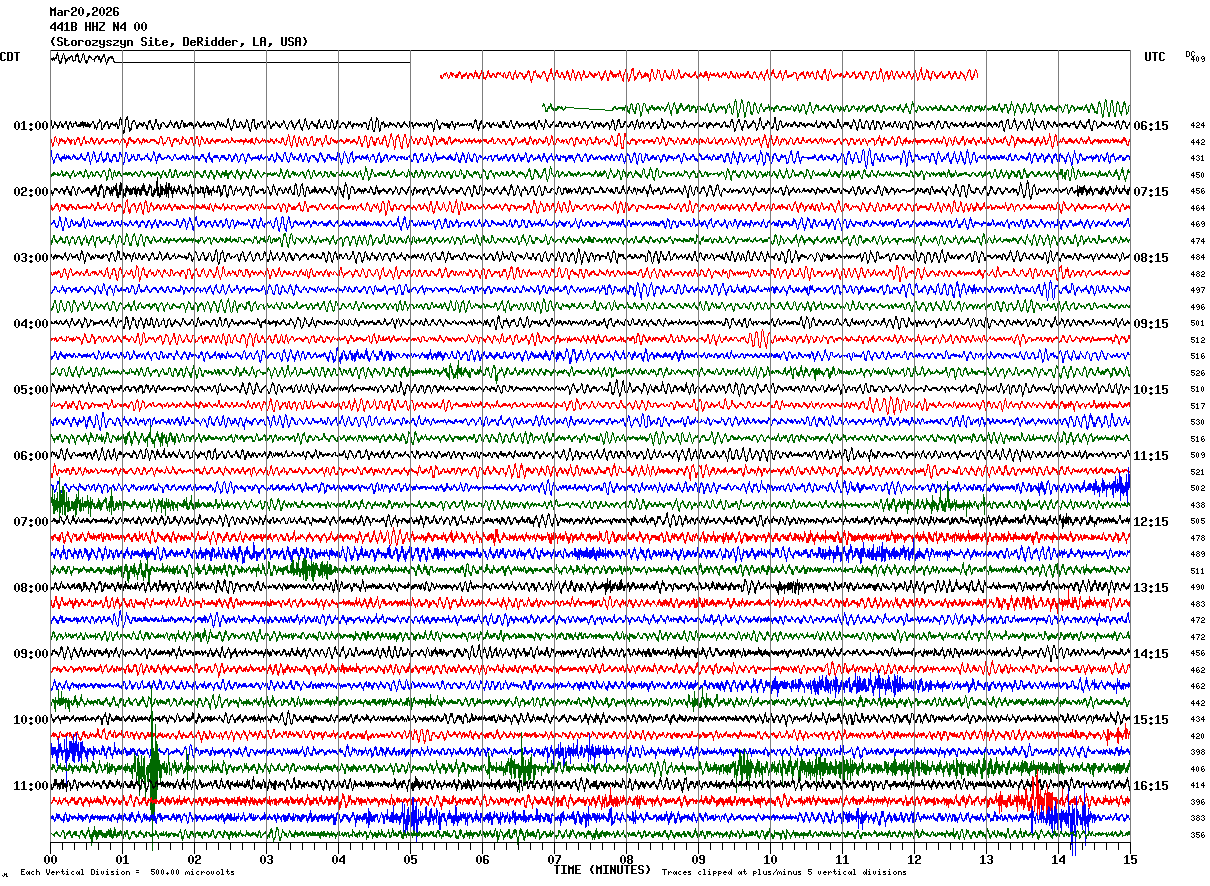Viewport: 1210px width, 886px height.
Task: Click the CDT timezone heading
Action: point(10,57)
